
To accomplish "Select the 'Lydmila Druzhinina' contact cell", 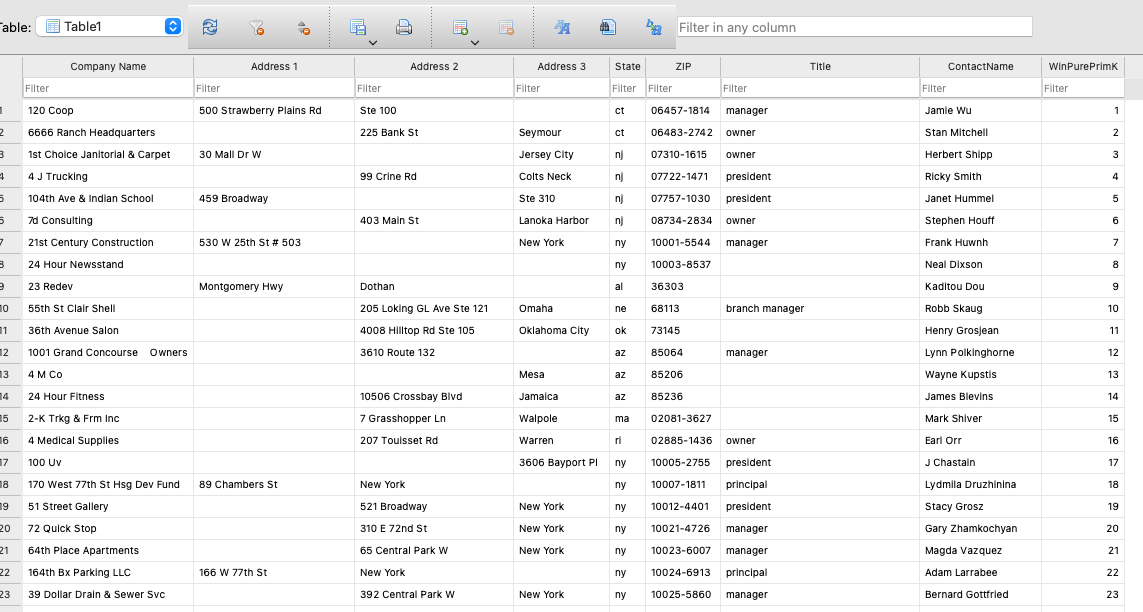I will [980, 484].
